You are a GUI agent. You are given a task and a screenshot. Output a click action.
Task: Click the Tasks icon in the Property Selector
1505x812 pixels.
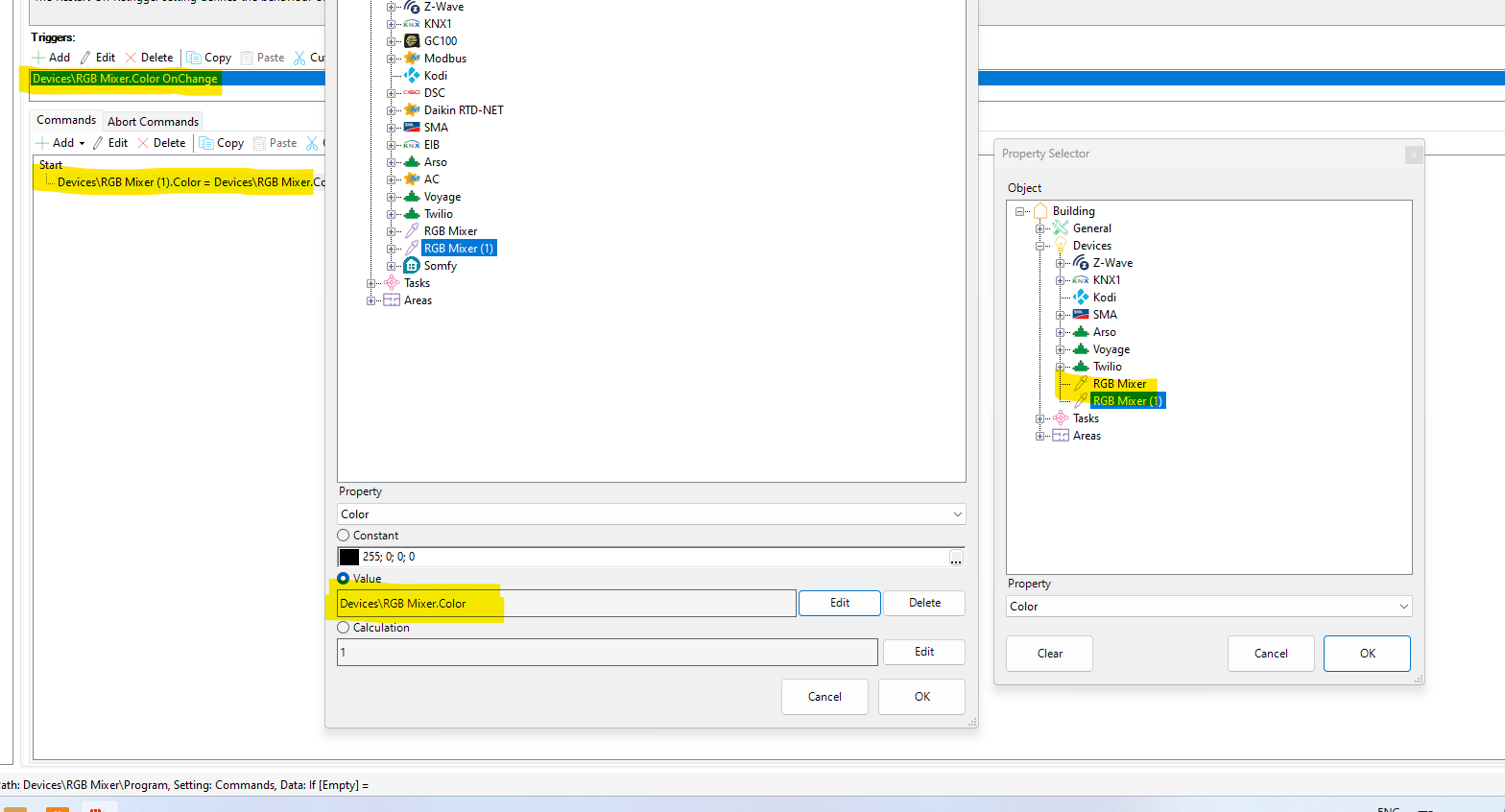(x=1061, y=418)
